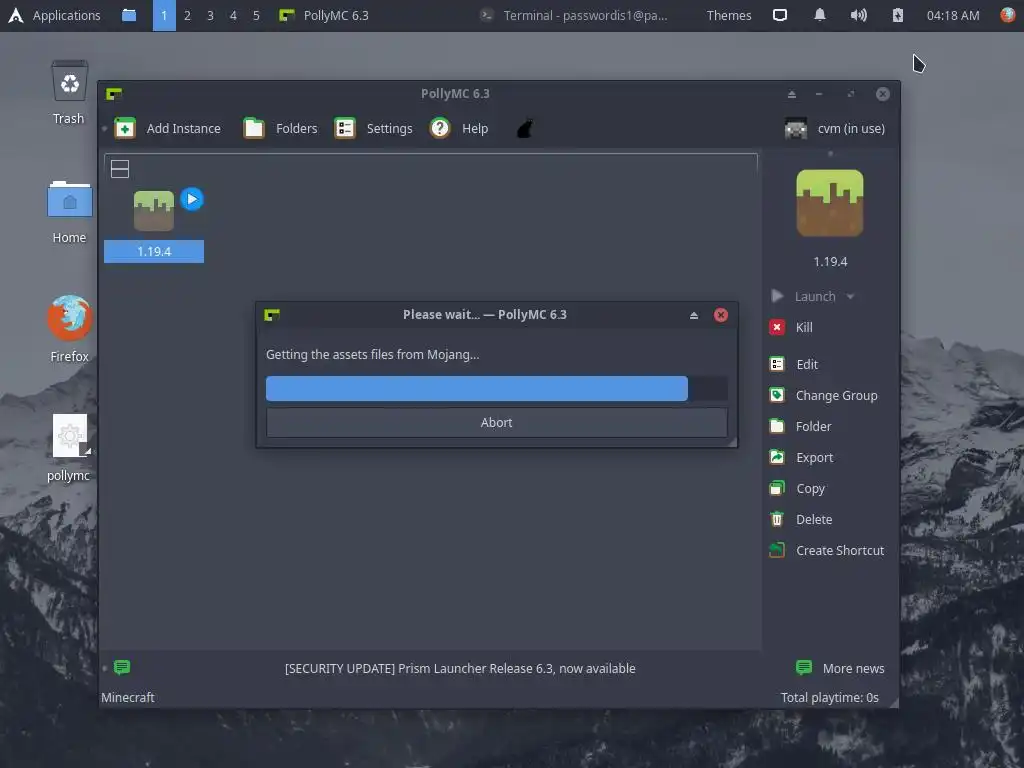Open the cvm account selector

[835, 128]
